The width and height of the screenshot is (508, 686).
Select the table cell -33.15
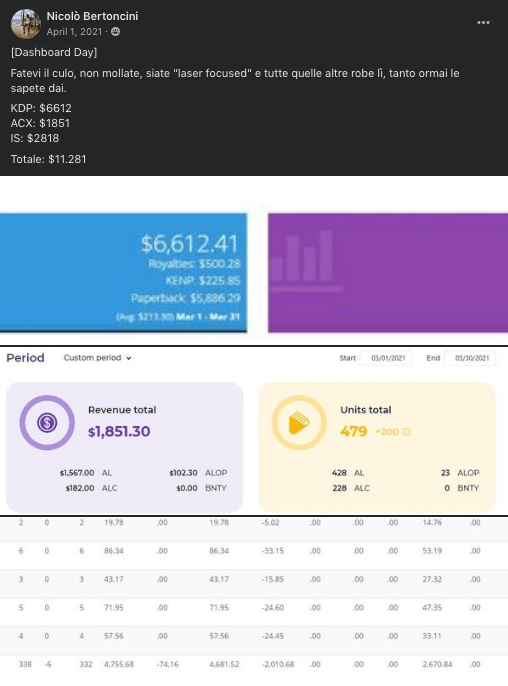click(273, 551)
